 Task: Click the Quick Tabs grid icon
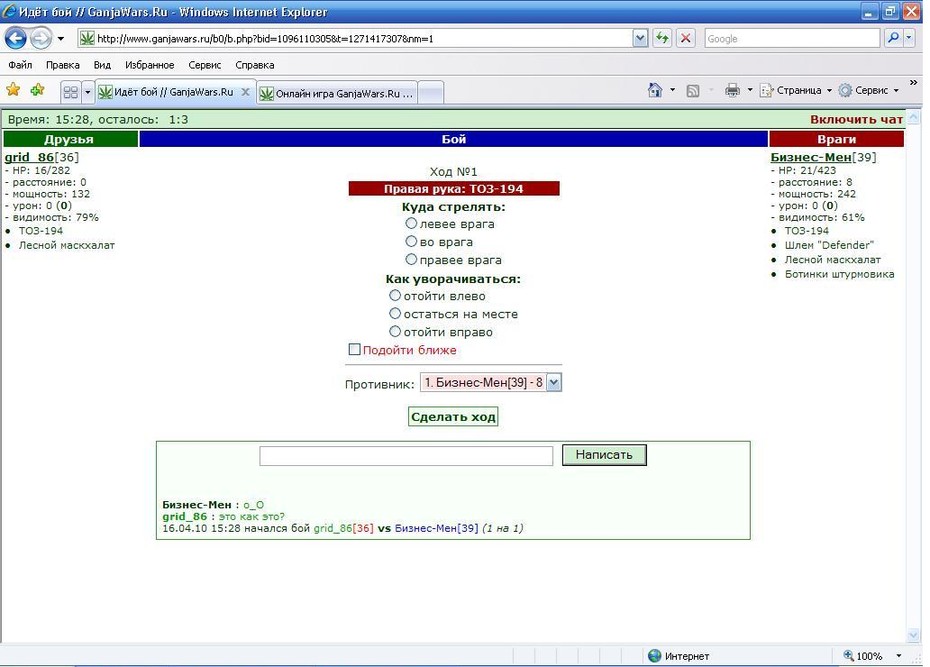[71, 92]
